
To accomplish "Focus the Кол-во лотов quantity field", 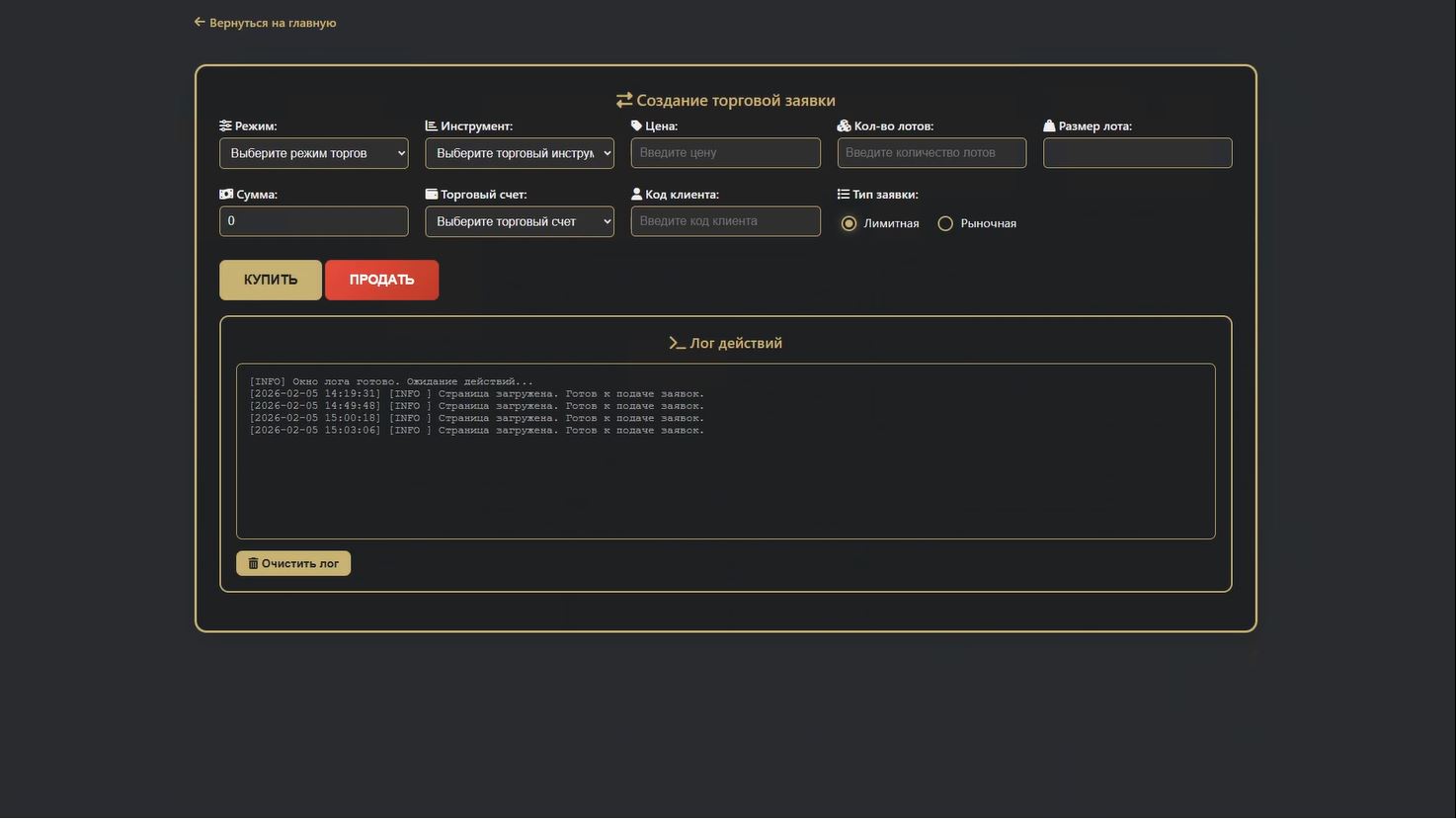I will point(931,153).
